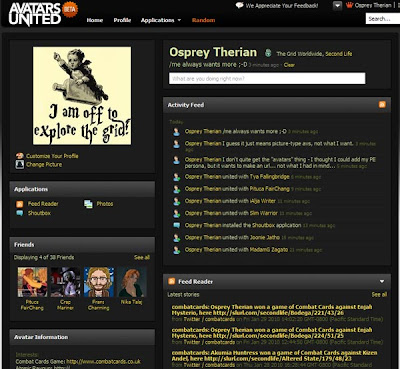Open The Grid Worldwide, Second Life link

[314, 54]
